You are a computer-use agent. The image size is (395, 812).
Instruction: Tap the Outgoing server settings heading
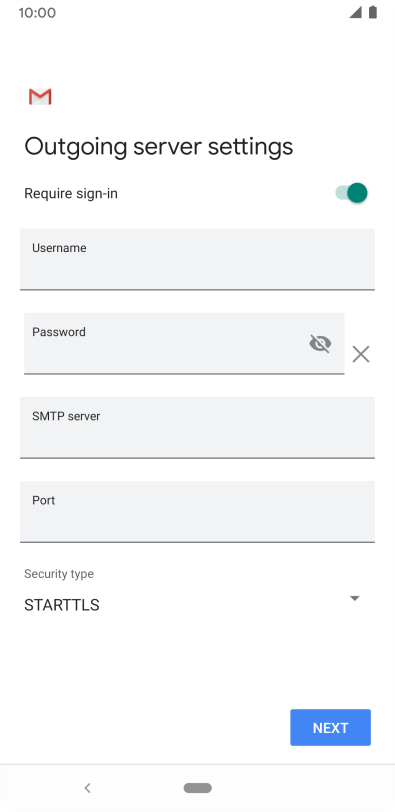[x=158, y=147]
